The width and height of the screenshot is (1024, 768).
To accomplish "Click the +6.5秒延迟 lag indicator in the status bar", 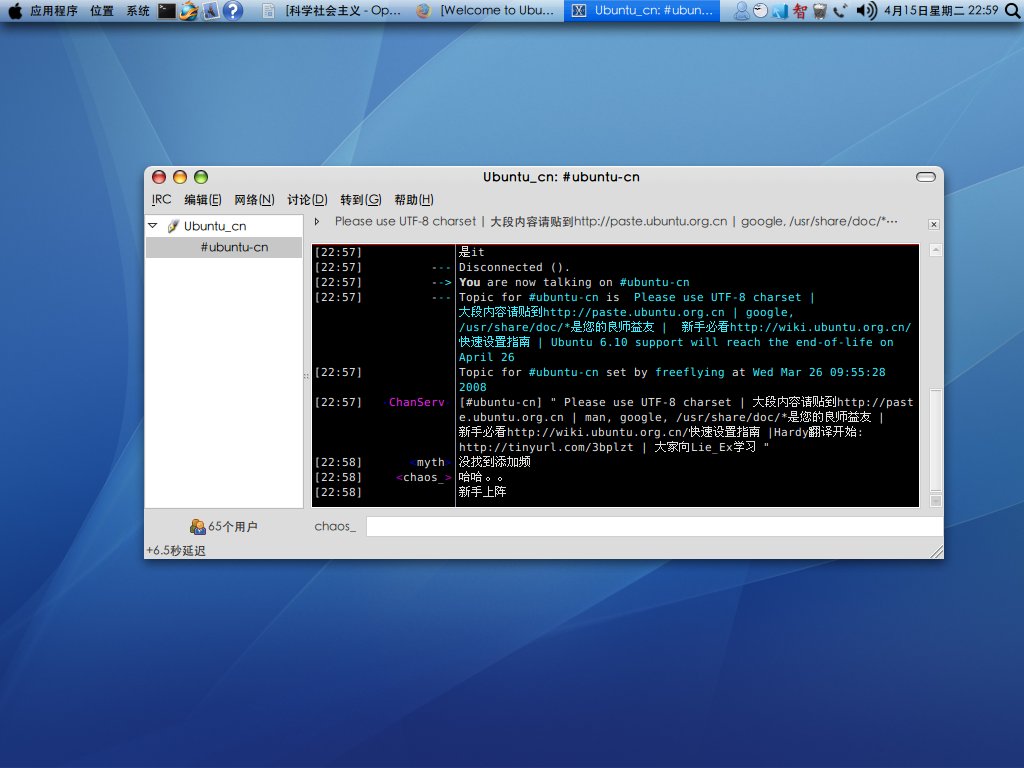I will point(176,551).
